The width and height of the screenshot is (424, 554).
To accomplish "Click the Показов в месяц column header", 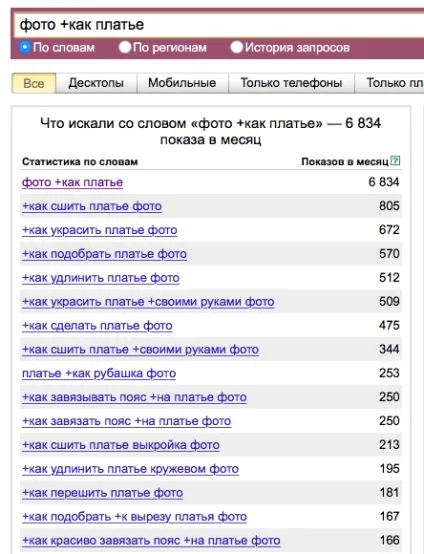I will tap(345, 162).
